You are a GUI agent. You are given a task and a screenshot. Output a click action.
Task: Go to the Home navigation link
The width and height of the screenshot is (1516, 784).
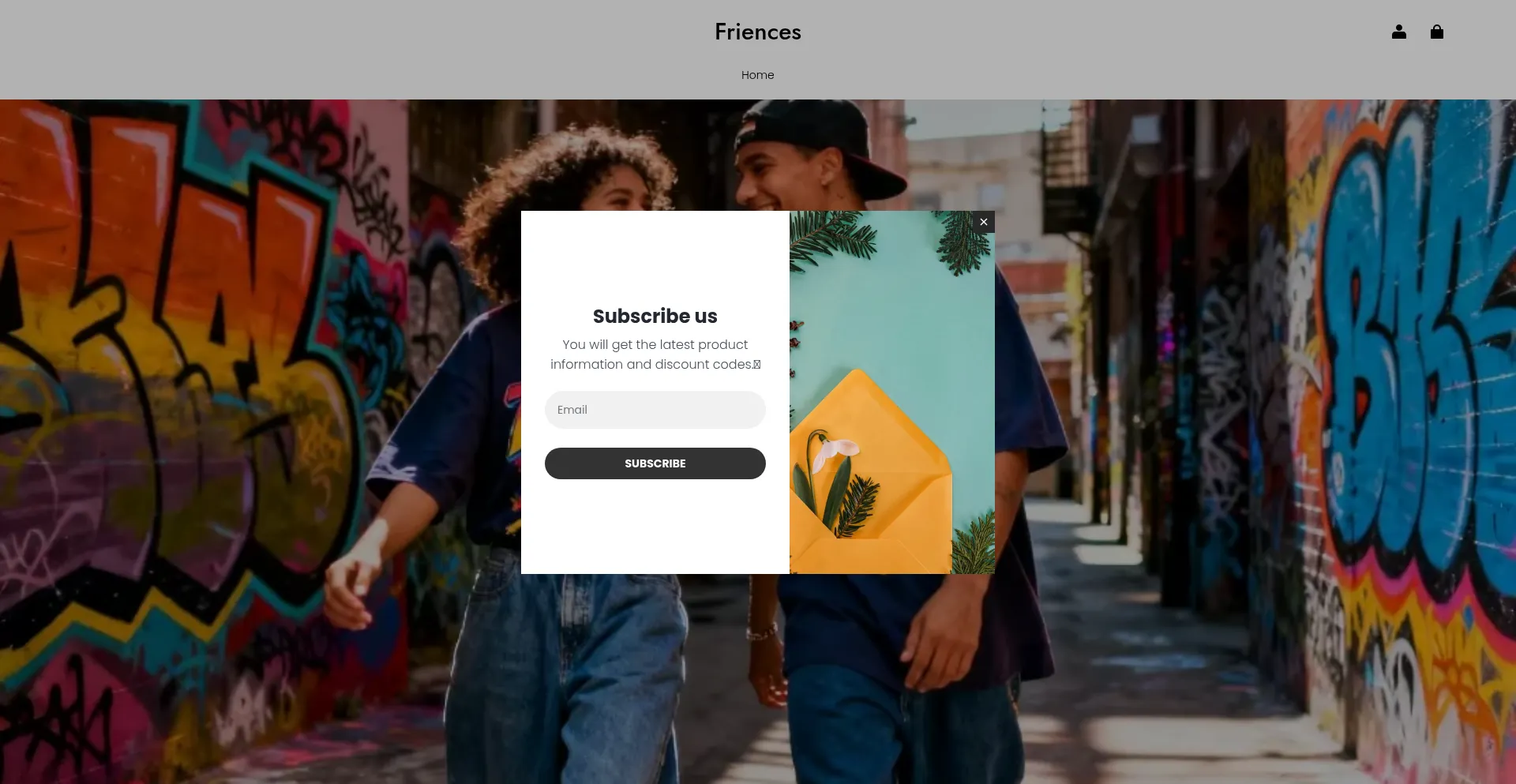[757, 75]
